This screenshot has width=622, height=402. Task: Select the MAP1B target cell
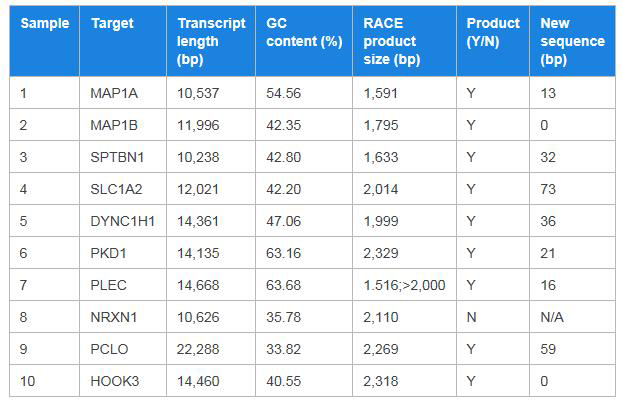click(x=111, y=125)
